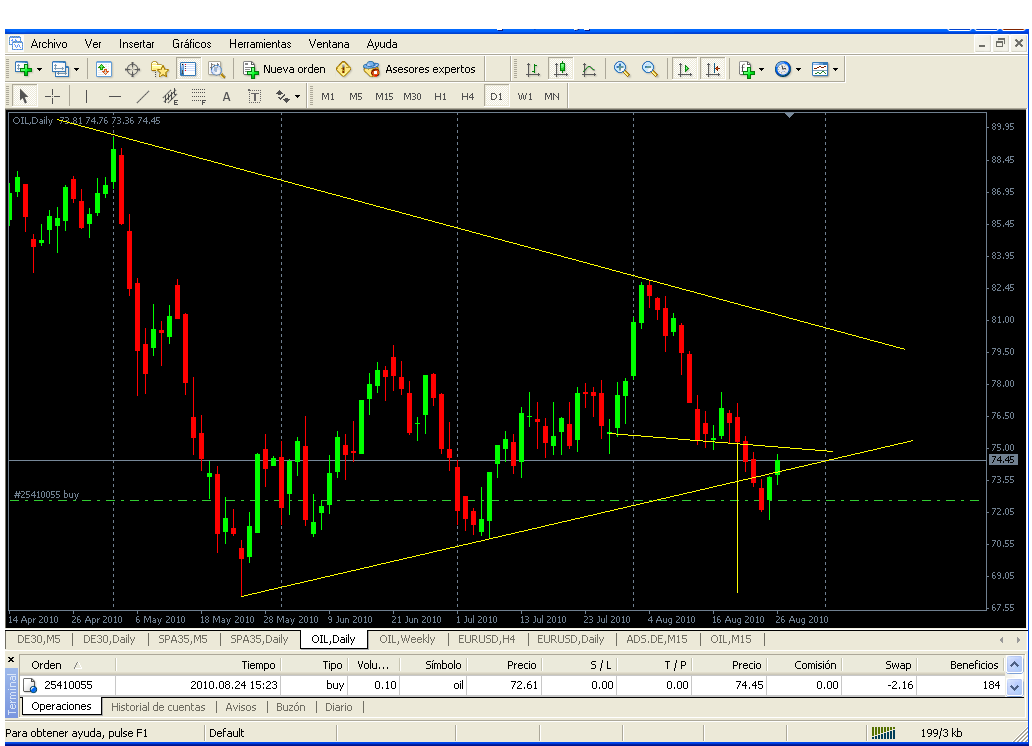Sort orders by Orden column header

coord(67,665)
